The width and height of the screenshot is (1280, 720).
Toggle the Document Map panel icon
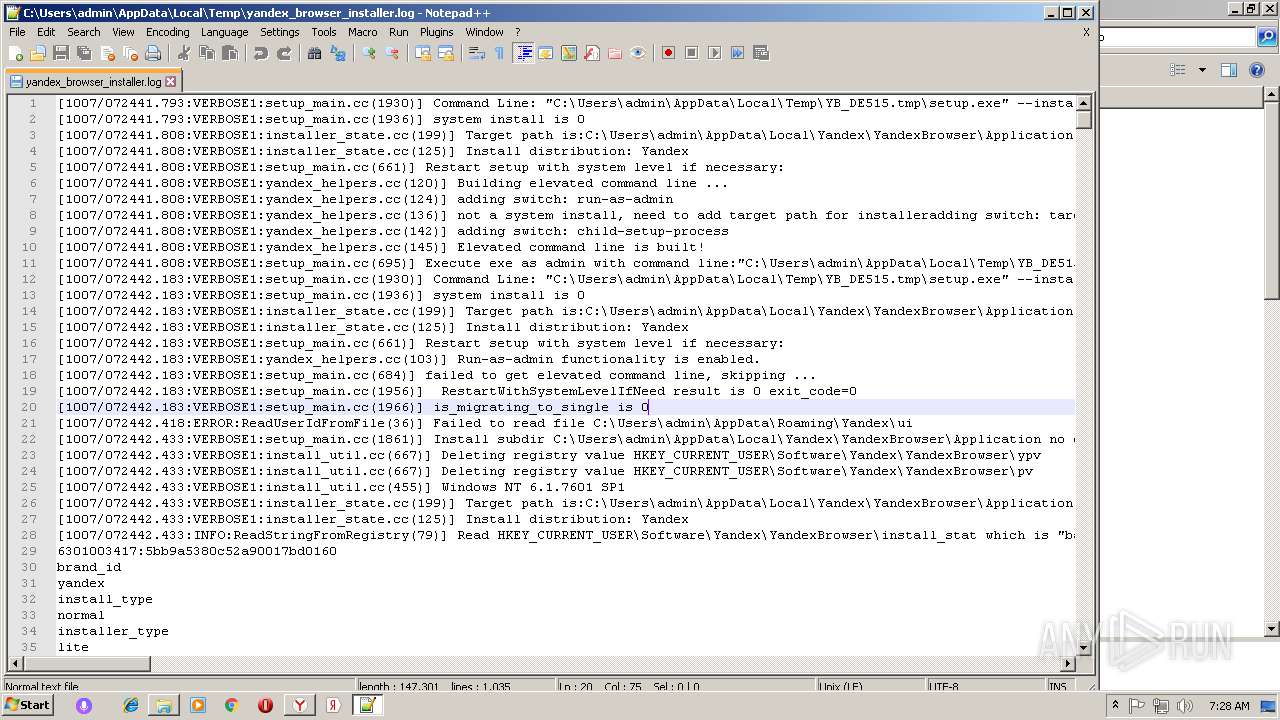(568, 53)
